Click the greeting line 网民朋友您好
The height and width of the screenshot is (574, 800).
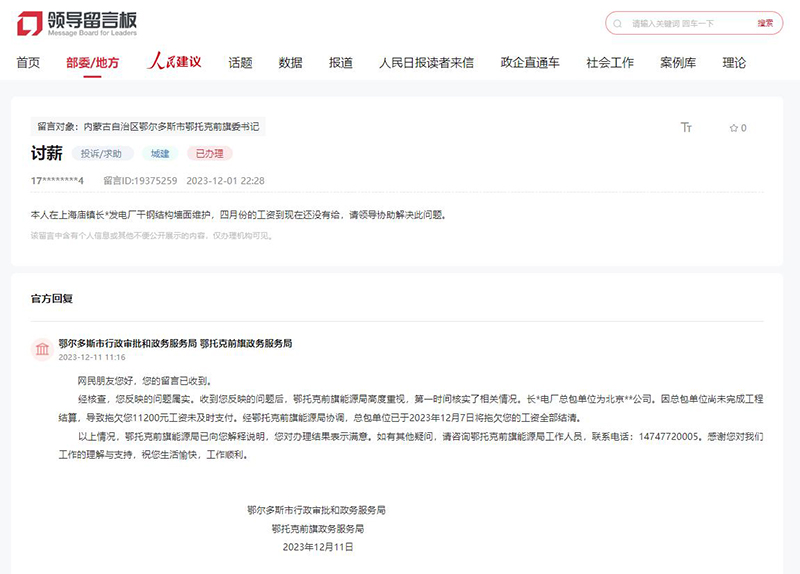click(144, 381)
